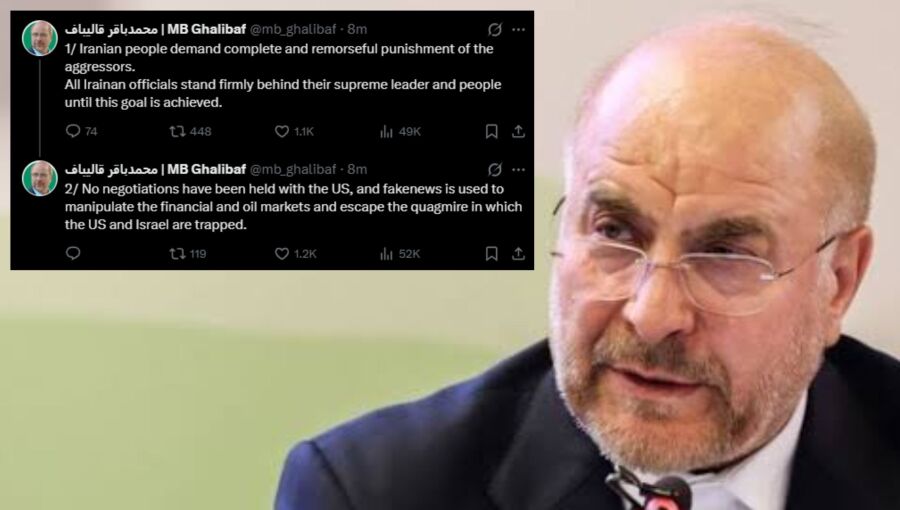View analytics showing 49K views

[x=400, y=132]
